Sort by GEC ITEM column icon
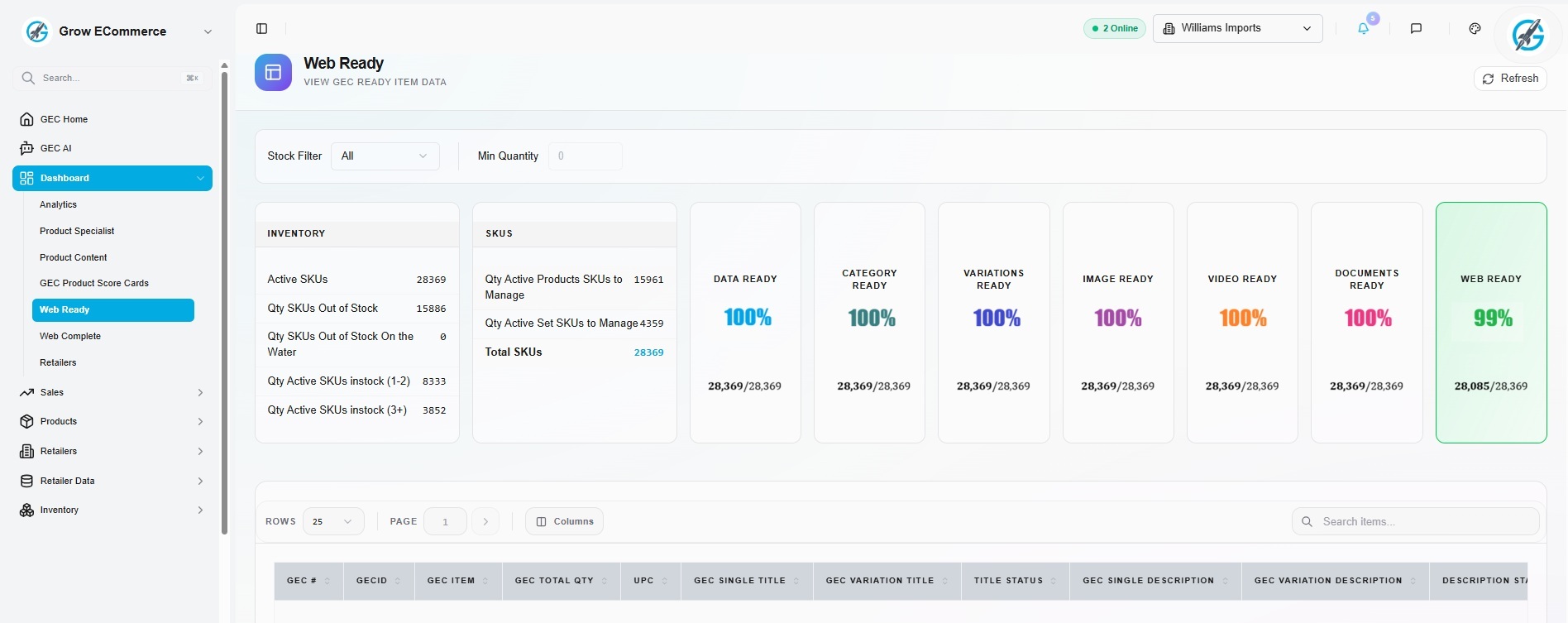 485,581
